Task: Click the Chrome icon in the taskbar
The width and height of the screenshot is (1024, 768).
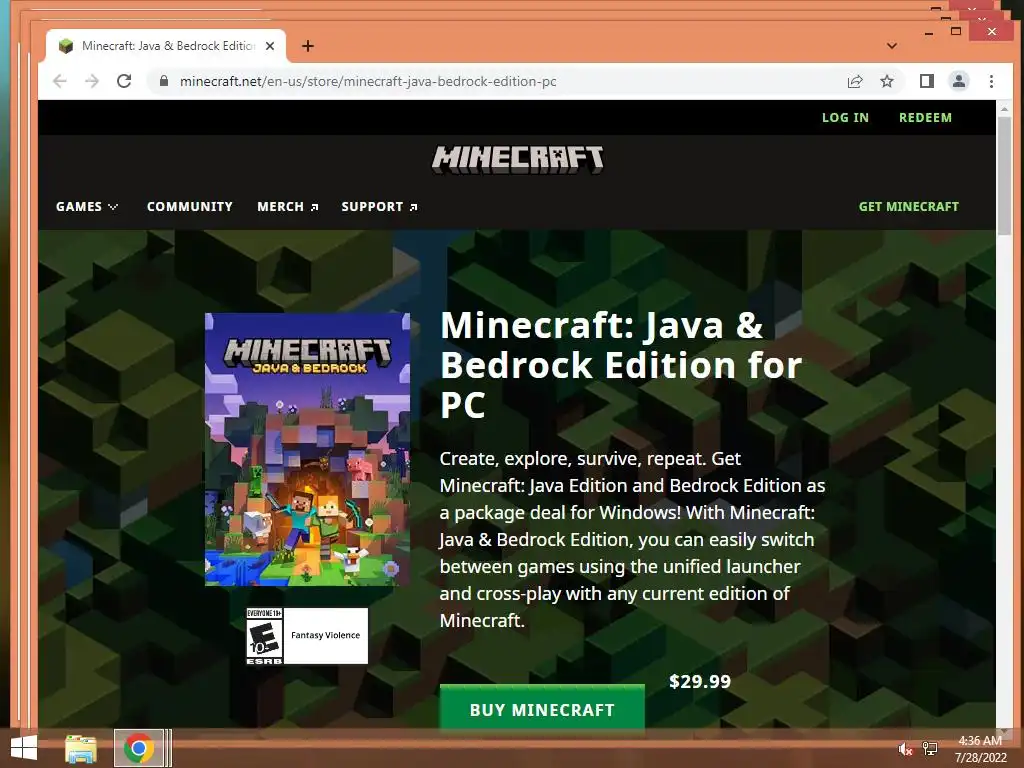Action: pyautogui.click(x=138, y=748)
